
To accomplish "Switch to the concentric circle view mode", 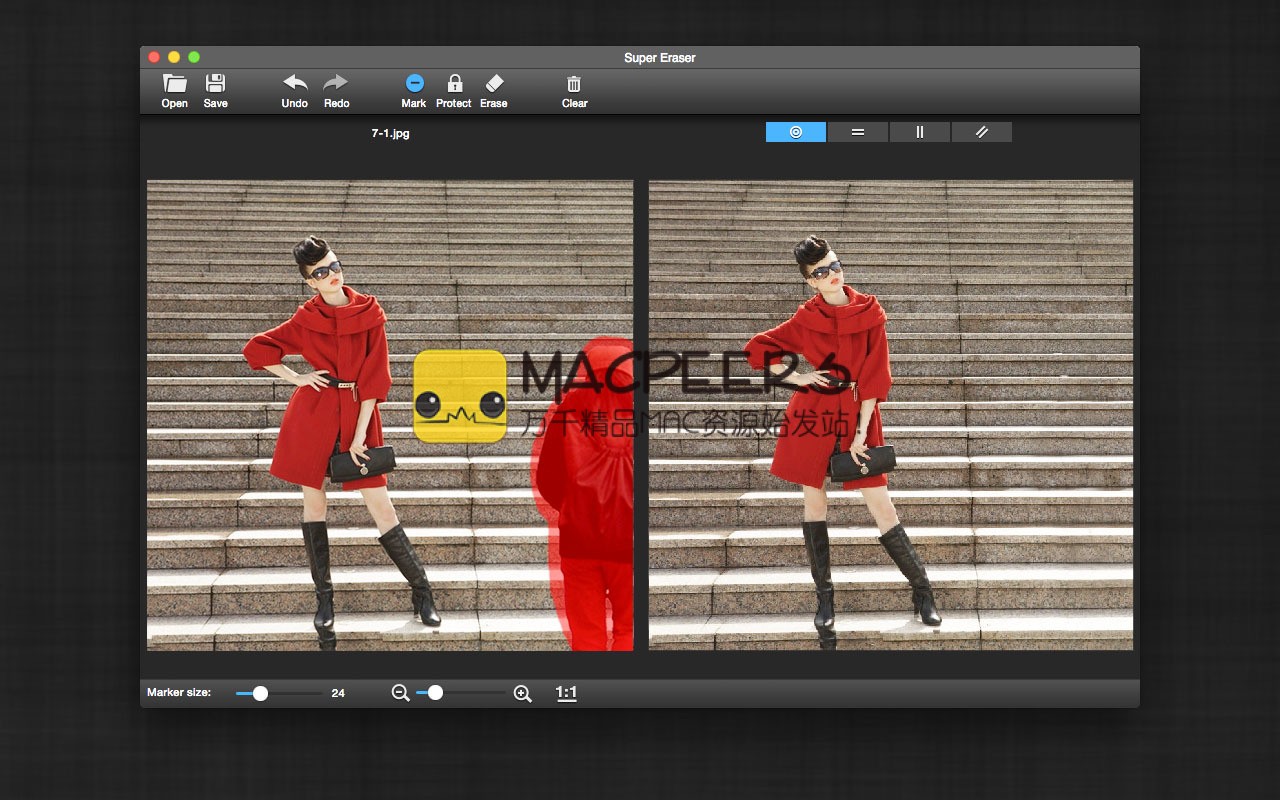I will point(796,132).
